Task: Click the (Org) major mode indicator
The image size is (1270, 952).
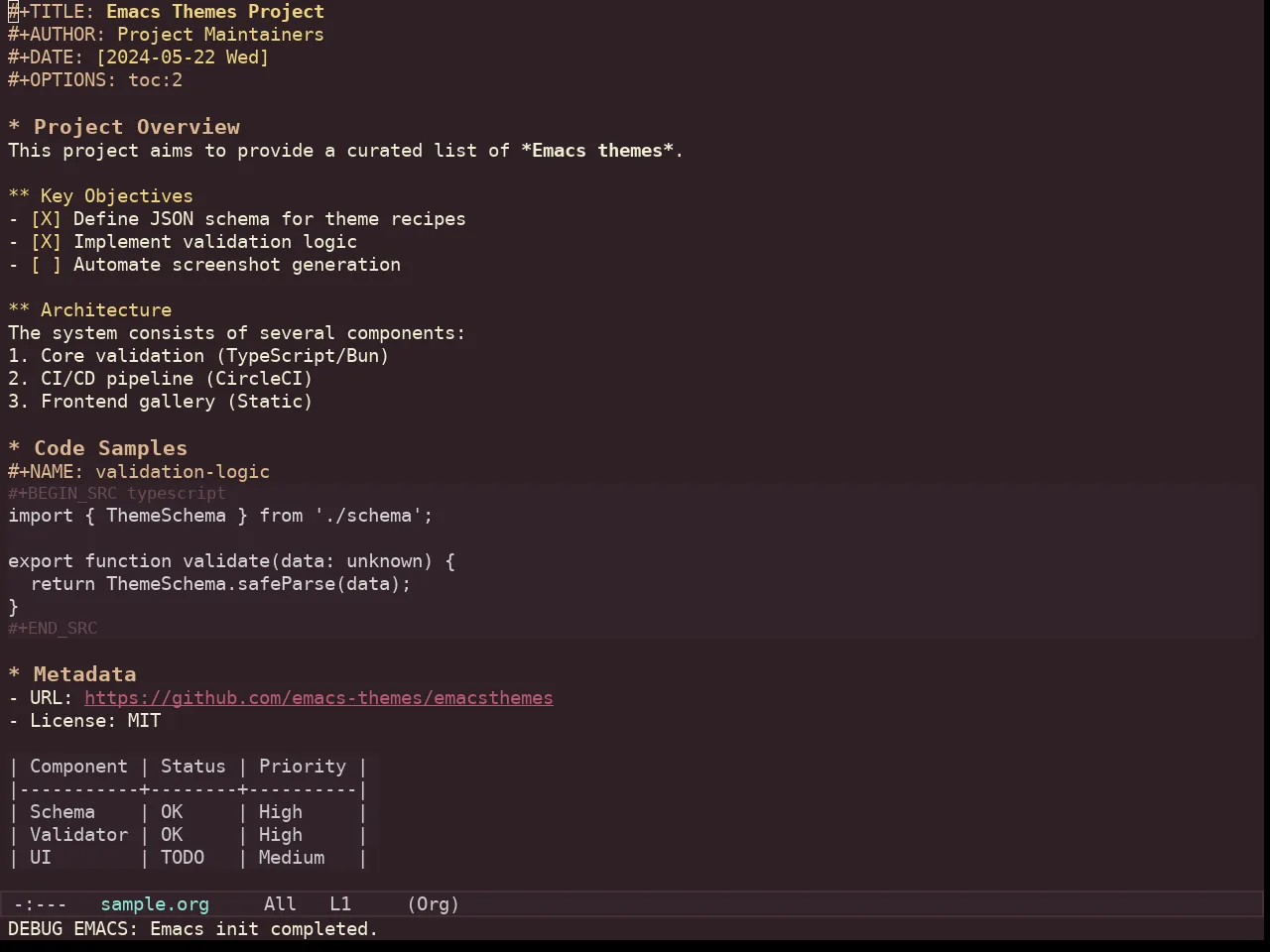Action: click(x=434, y=904)
